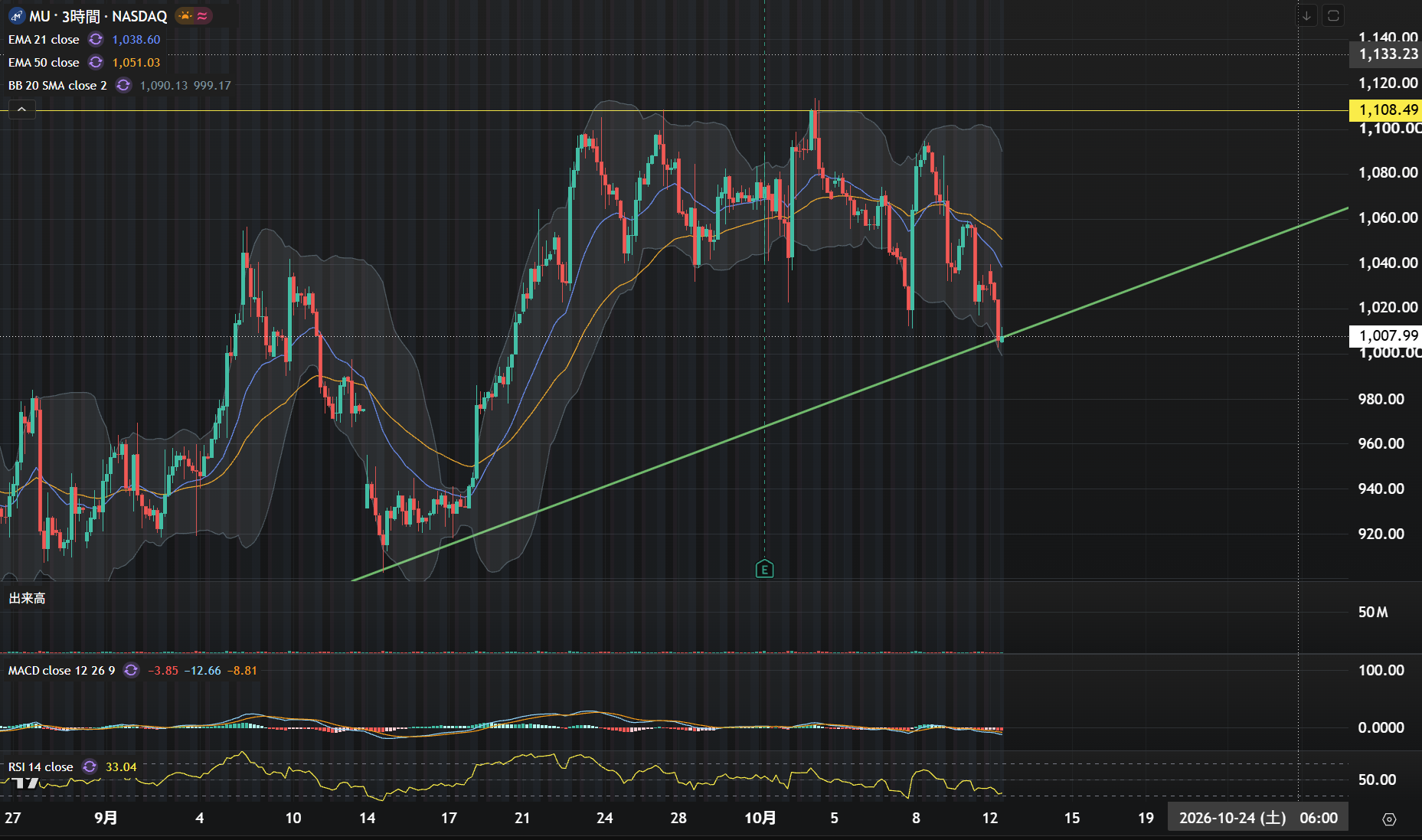Screen dimensions: 1422x840
Task: Click the 1,080.00 price axis label
Action: [x=1388, y=173]
